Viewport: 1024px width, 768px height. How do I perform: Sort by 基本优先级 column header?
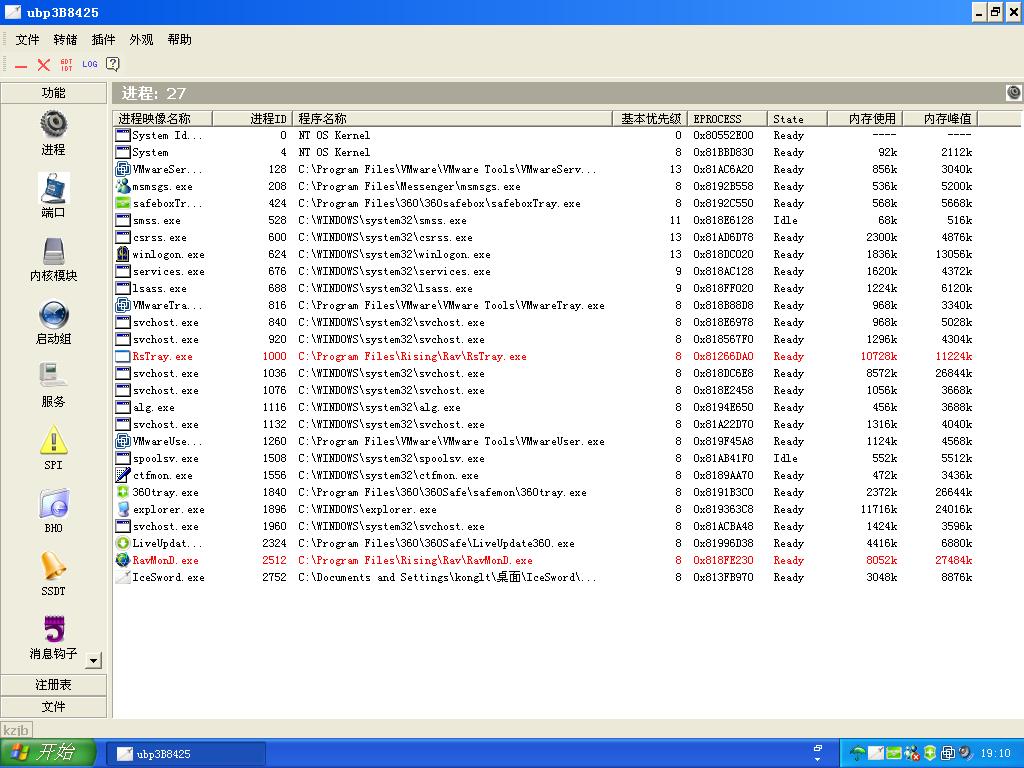650,118
